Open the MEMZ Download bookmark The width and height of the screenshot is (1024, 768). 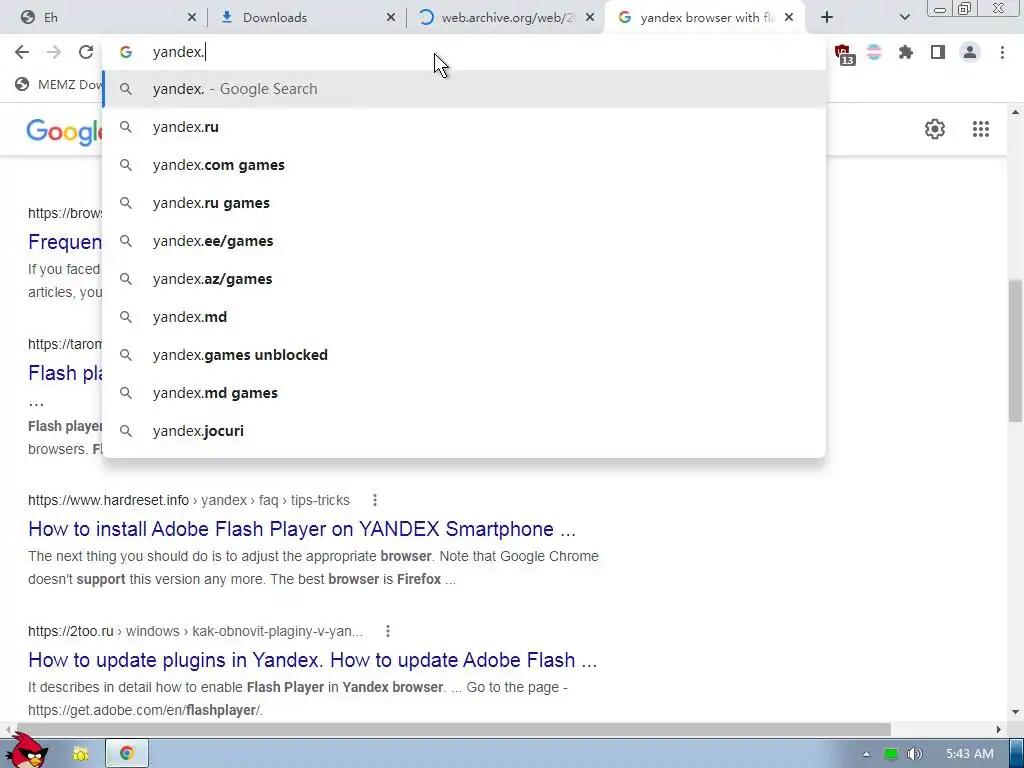pos(57,84)
